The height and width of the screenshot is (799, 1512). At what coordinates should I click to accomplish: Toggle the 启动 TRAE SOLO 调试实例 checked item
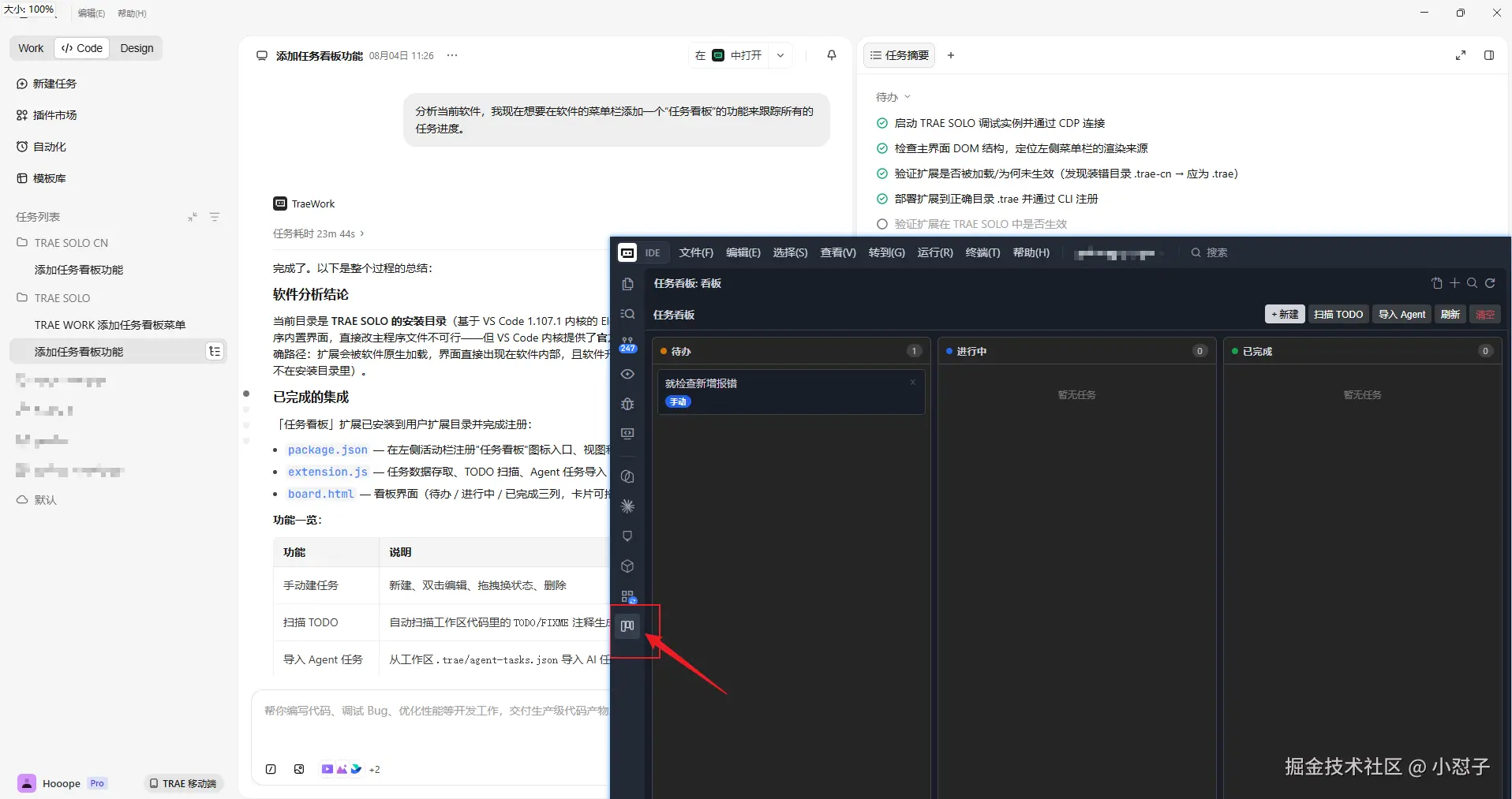[882, 123]
